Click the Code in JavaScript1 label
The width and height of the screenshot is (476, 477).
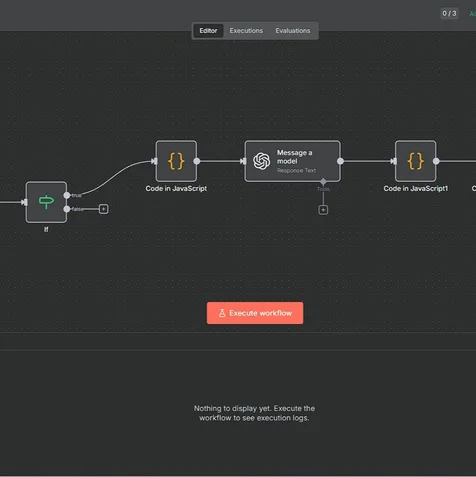[416, 189]
